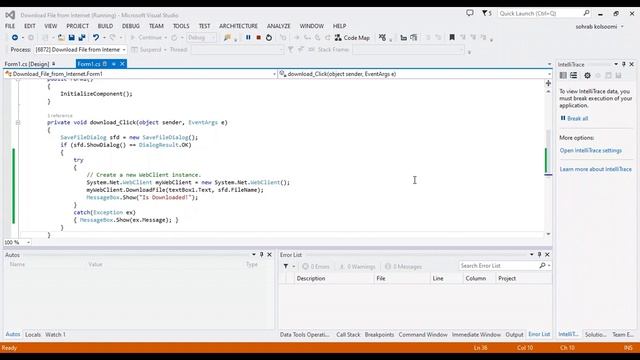Stop debugging with the red square

click(258, 38)
